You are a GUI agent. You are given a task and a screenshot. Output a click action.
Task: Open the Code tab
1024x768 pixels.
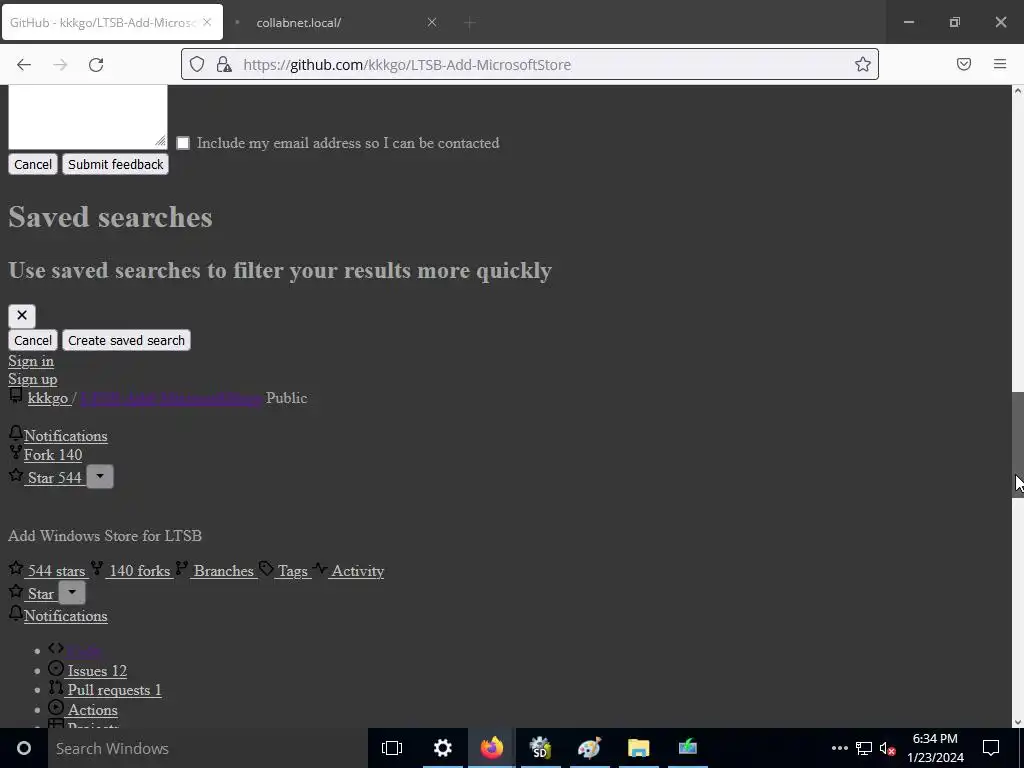click(x=84, y=652)
